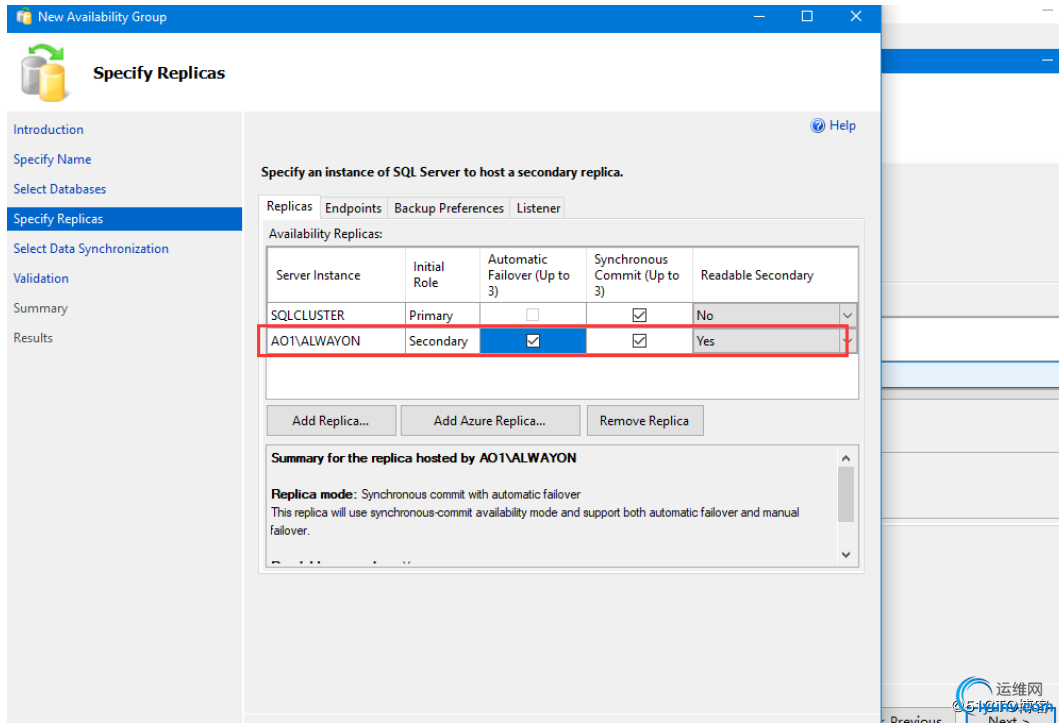Screen dimensions: 1059x723
Task: Open Readable Secondary dropdown for SQLCLUSTER
Action: 847,315
